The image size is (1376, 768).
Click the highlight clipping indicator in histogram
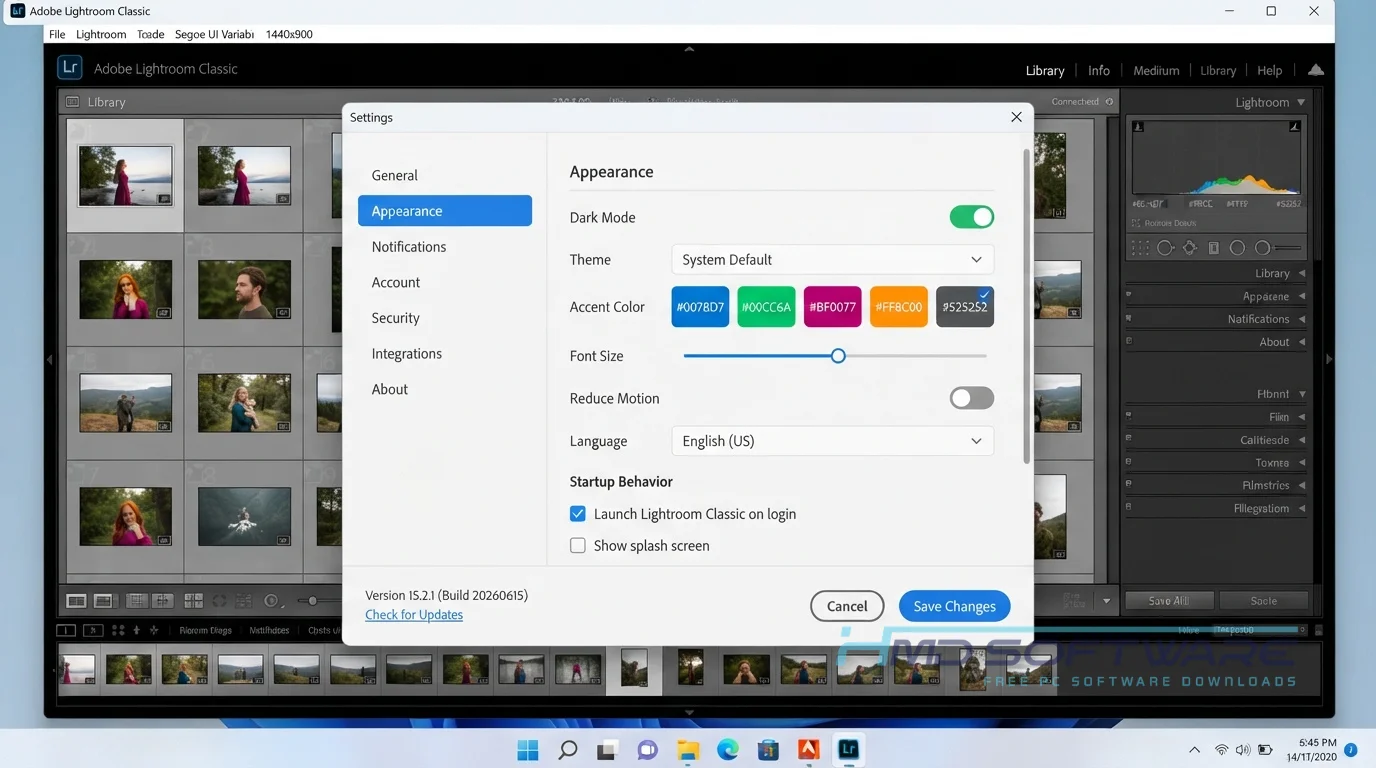[x=1295, y=127]
